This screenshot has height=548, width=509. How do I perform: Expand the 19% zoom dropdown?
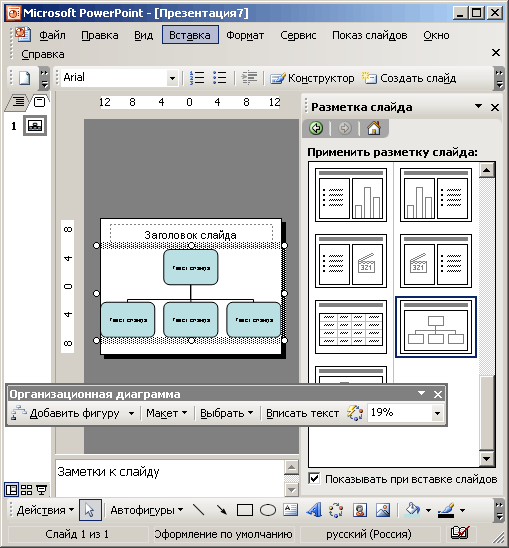coord(437,413)
